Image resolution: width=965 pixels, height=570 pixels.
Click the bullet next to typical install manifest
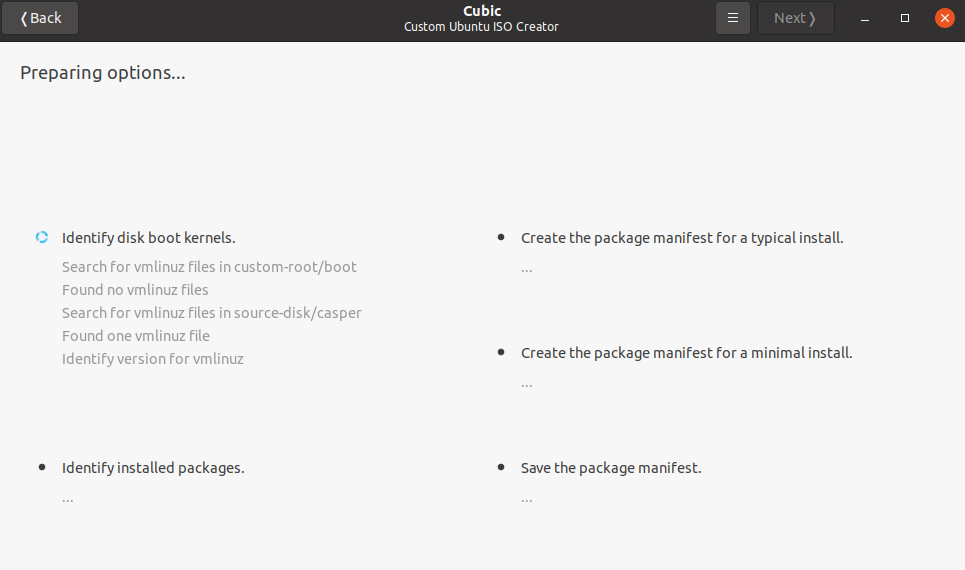click(x=501, y=238)
